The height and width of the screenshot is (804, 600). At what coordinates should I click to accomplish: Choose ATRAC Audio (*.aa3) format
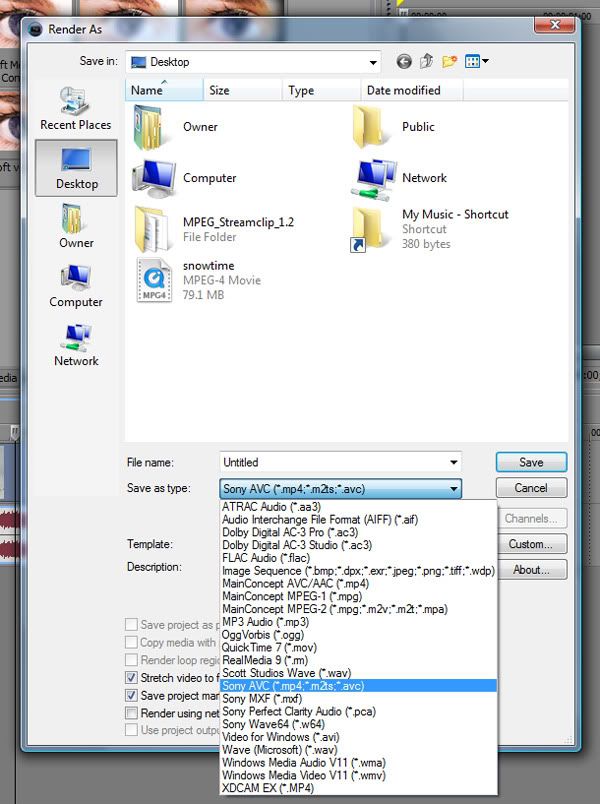[x=358, y=507]
